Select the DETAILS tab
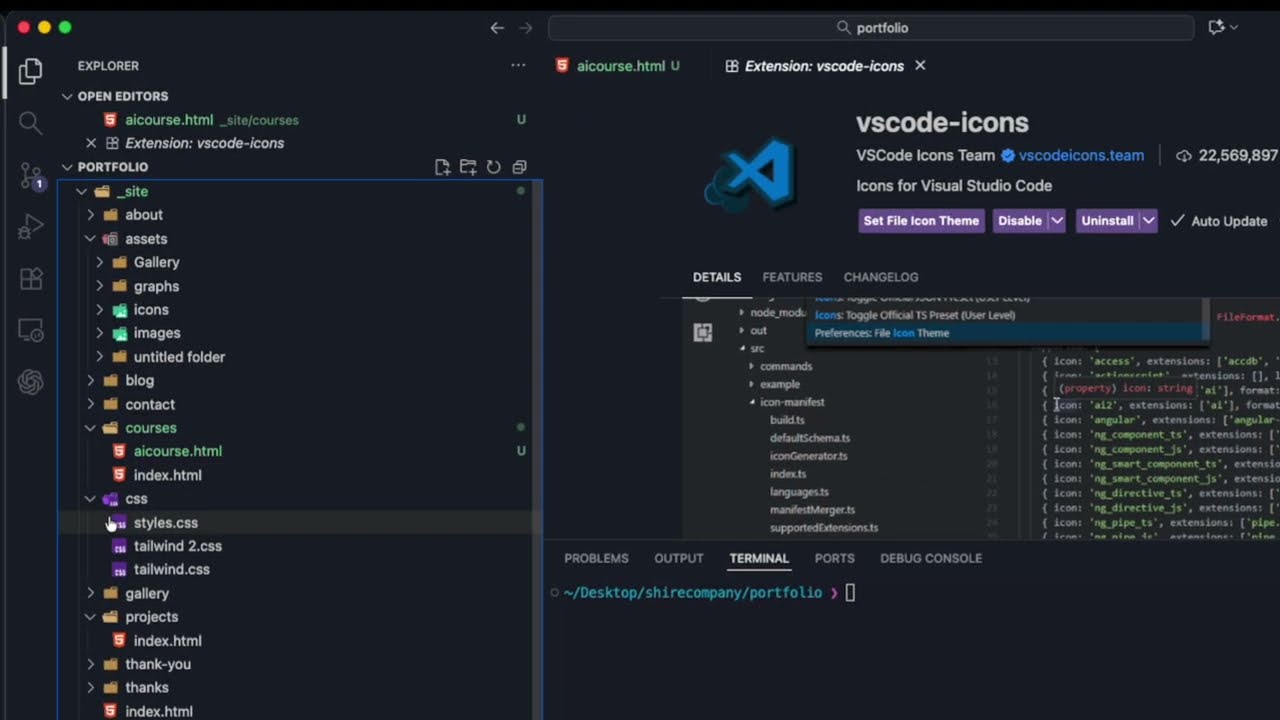 tap(717, 277)
